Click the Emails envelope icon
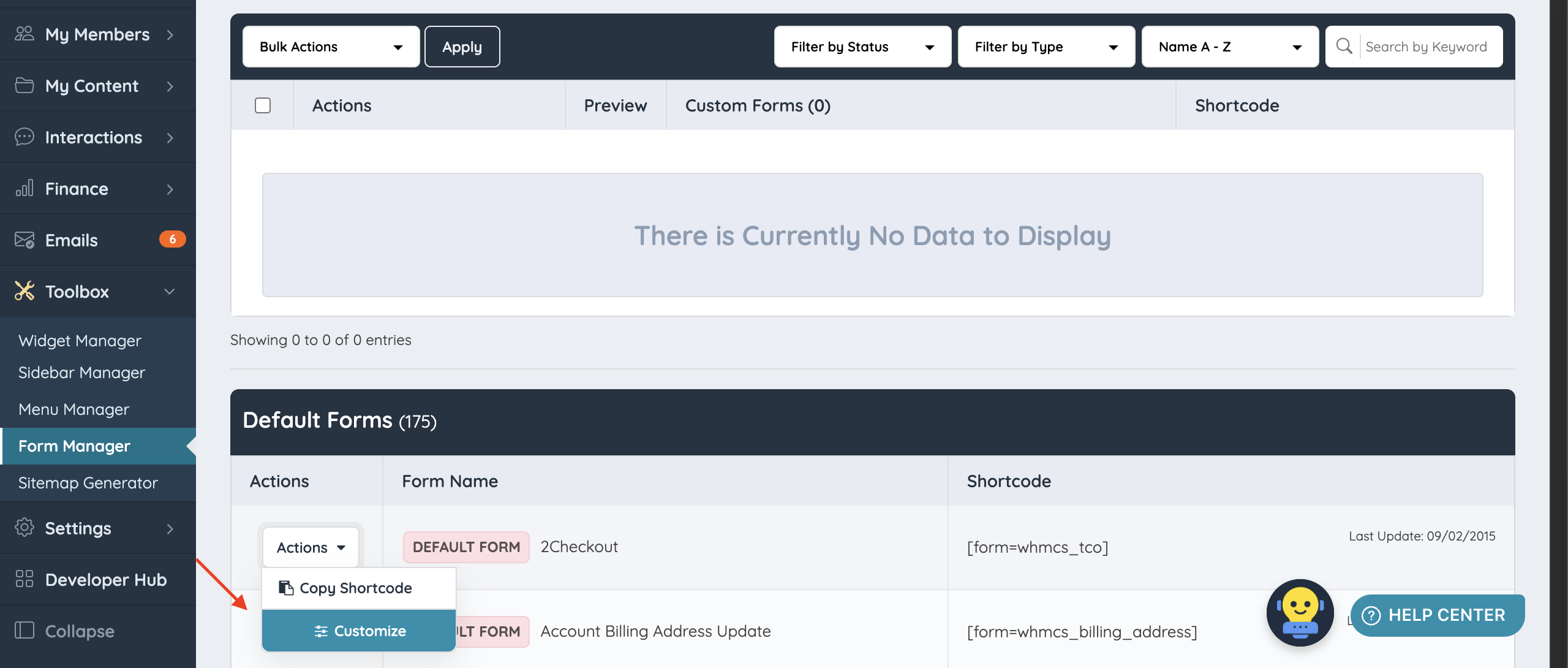This screenshot has height=668, width=1568. tap(24, 240)
